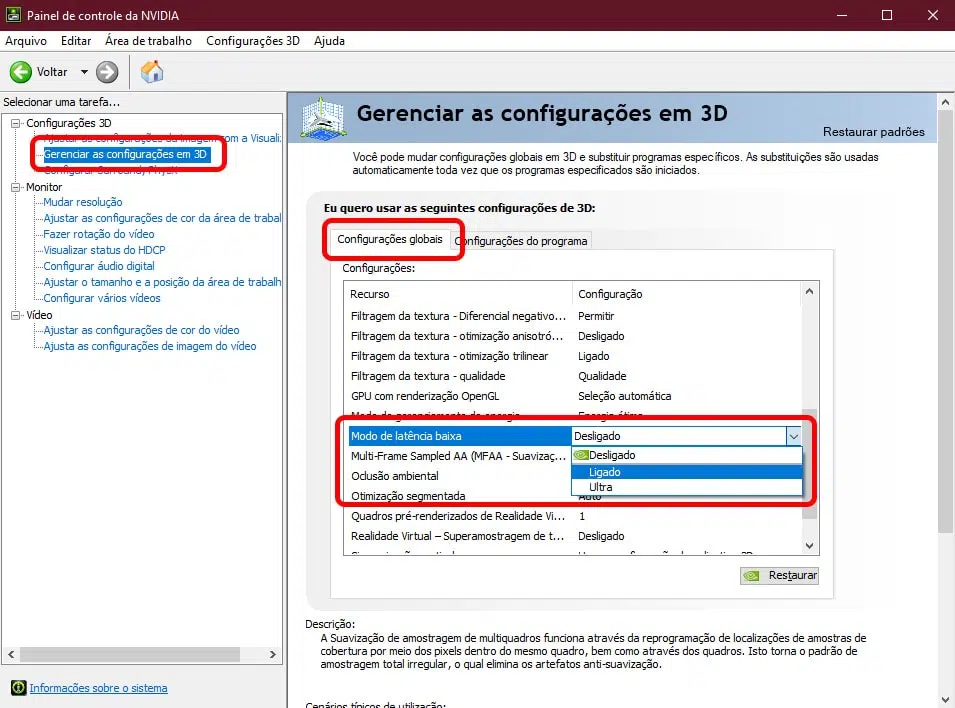Open the Ajuda menu

click(x=329, y=41)
